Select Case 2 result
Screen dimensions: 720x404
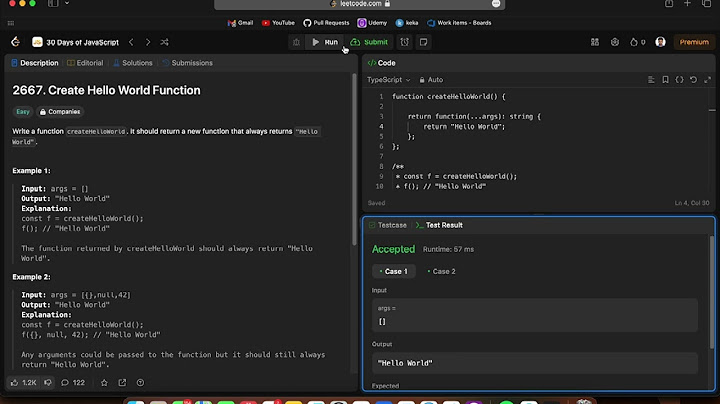point(441,271)
